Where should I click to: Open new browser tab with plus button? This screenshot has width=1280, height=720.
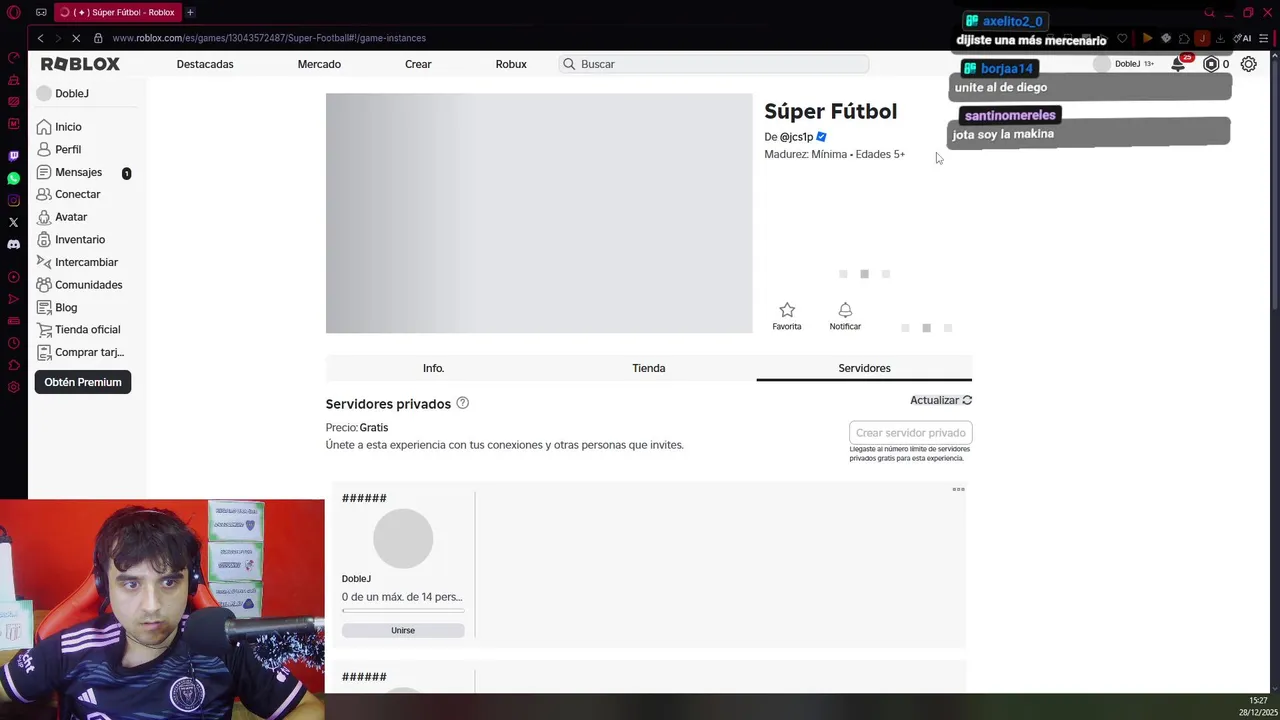[x=190, y=12]
